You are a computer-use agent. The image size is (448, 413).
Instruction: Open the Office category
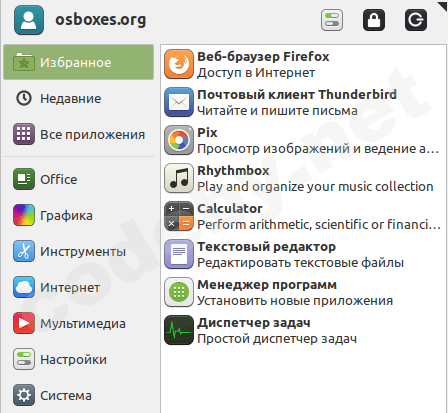(79, 179)
